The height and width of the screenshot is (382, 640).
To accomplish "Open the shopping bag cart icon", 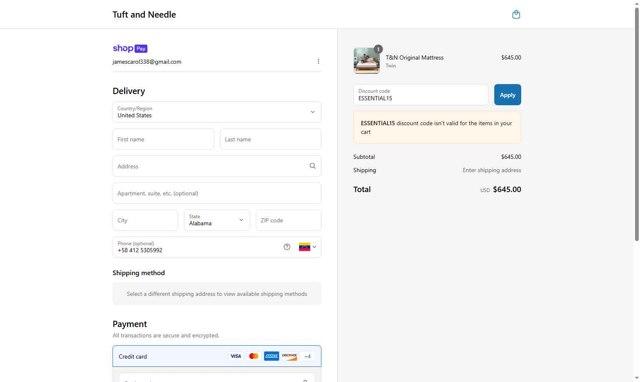I will [516, 15].
